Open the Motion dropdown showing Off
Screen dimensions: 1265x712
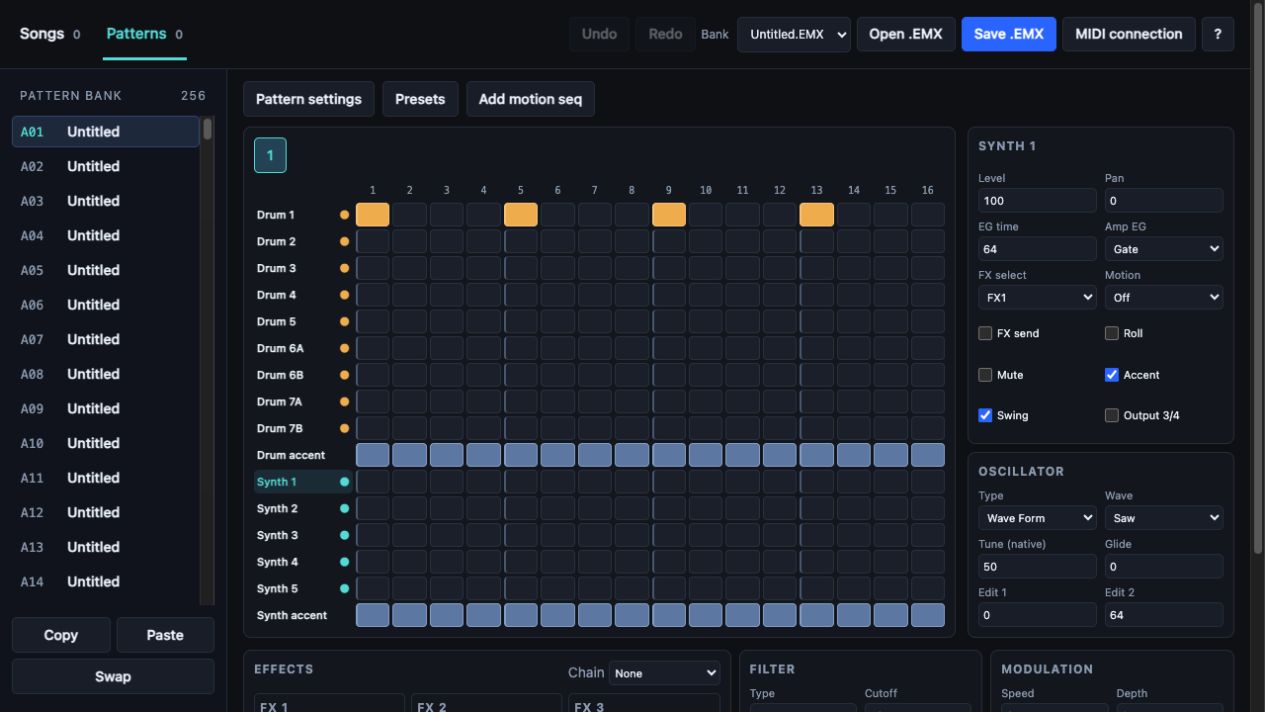(1164, 298)
